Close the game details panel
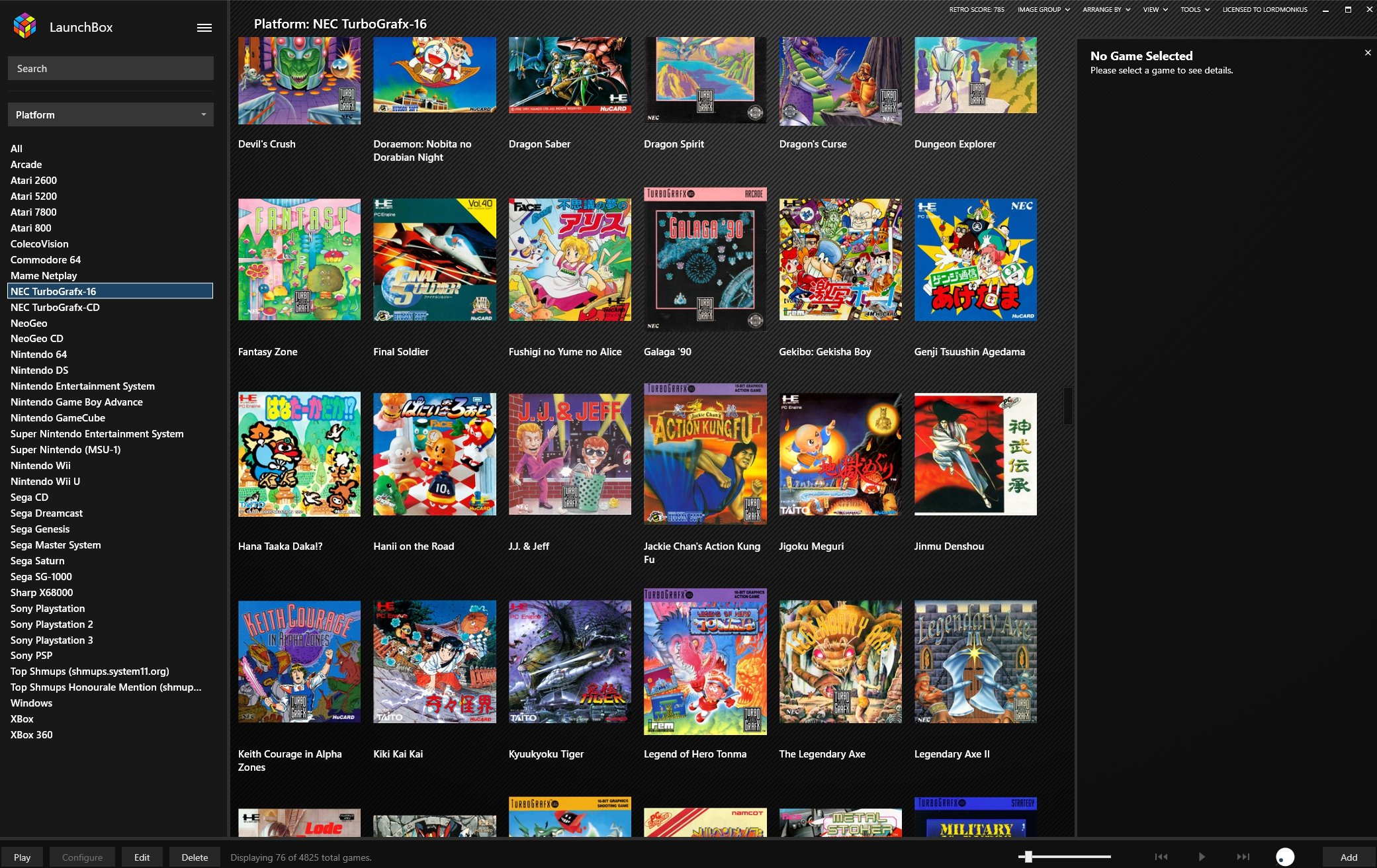Image resolution: width=1377 pixels, height=868 pixels. (x=1368, y=53)
